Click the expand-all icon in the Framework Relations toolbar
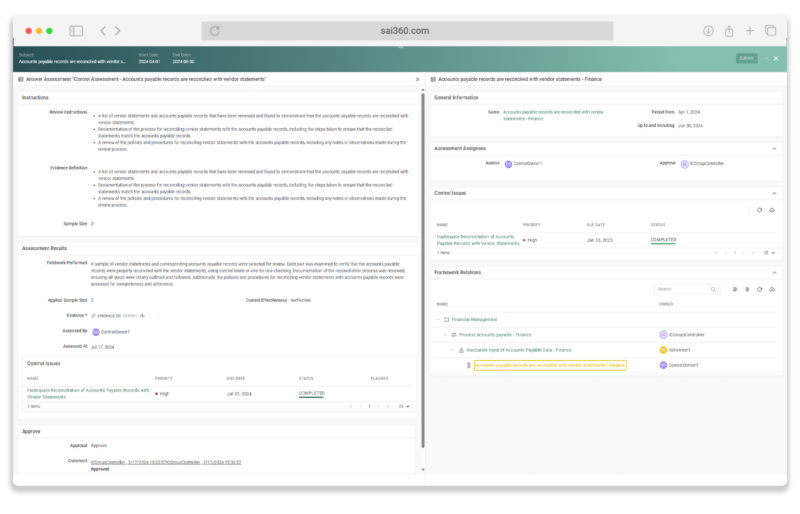This screenshot has height=514, width=800. click(735, 289)
